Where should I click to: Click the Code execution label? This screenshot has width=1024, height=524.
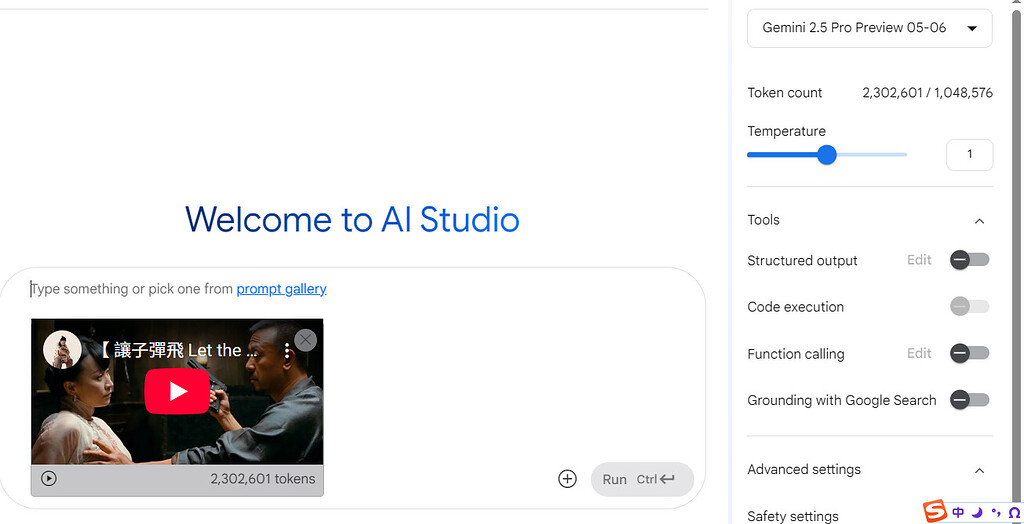(x=795, y=307)
